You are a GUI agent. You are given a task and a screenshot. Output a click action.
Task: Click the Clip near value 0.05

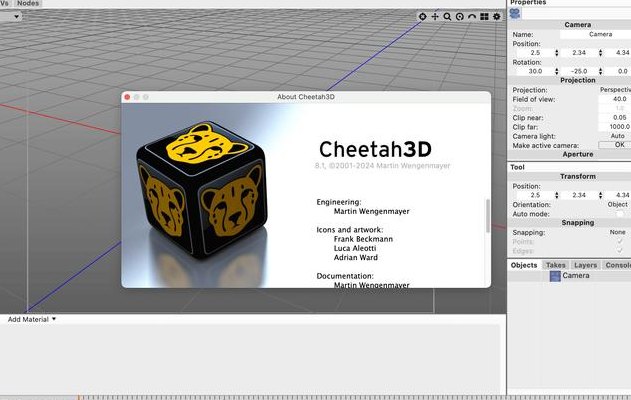point(615,118)
